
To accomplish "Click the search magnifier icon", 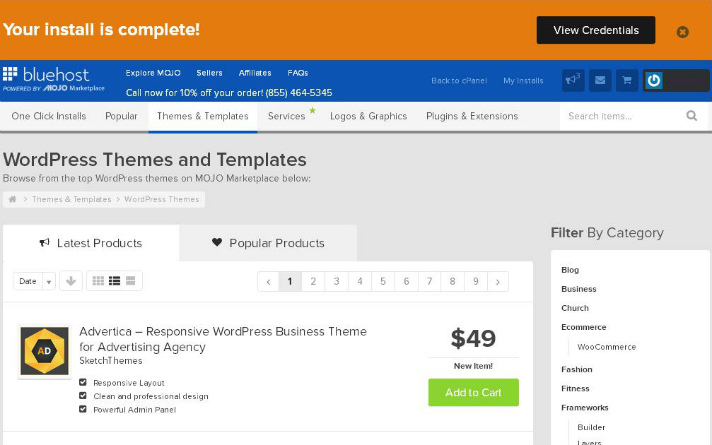I will 692,116.
